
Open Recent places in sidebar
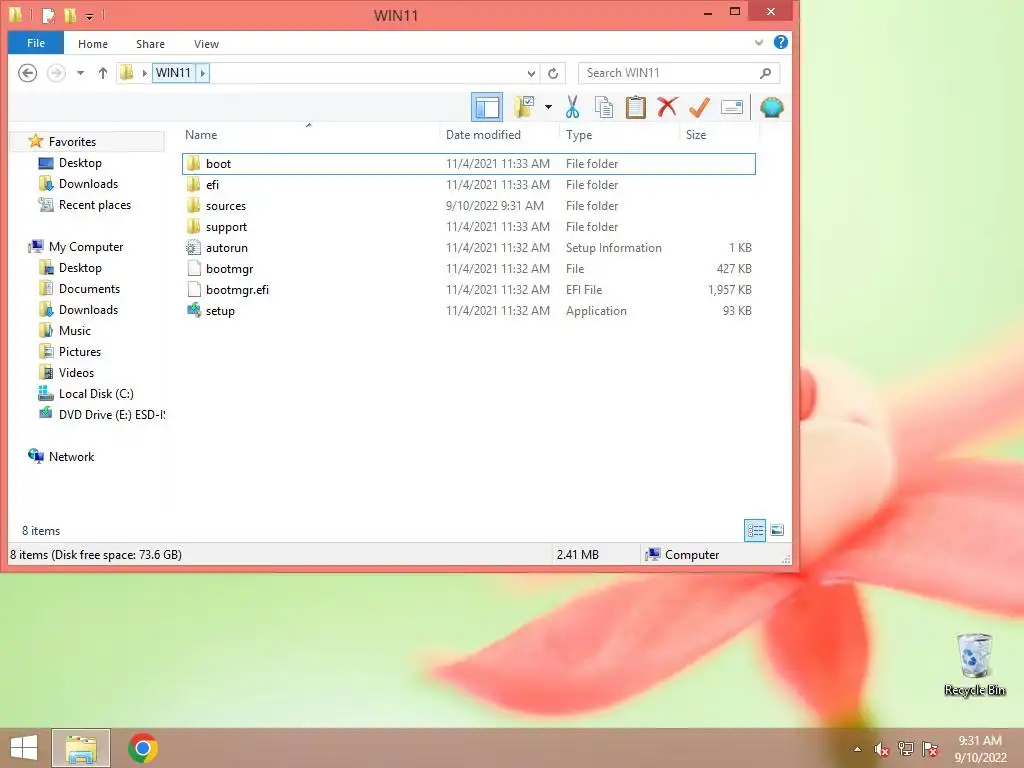point(85,204)
